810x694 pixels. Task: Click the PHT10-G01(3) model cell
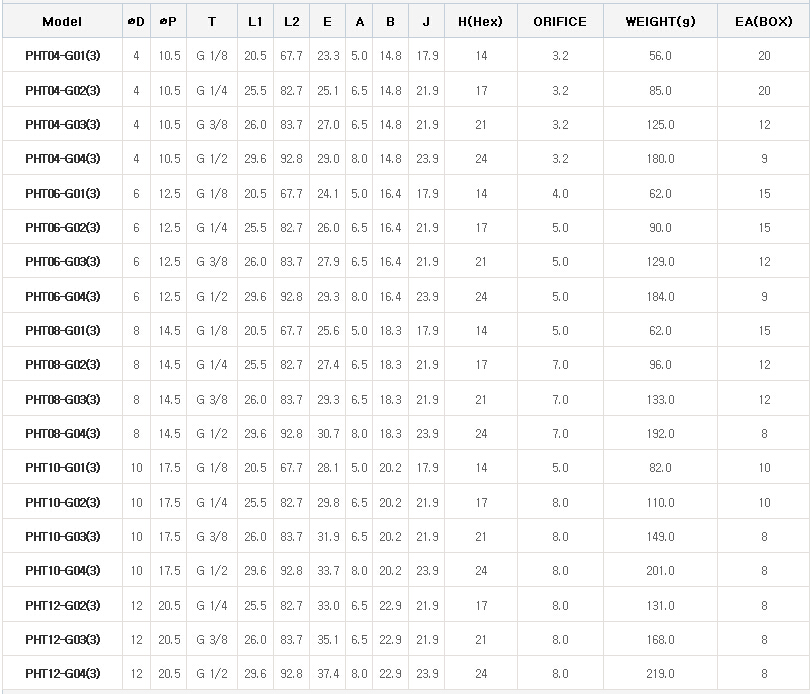click(x=62, y=468)
